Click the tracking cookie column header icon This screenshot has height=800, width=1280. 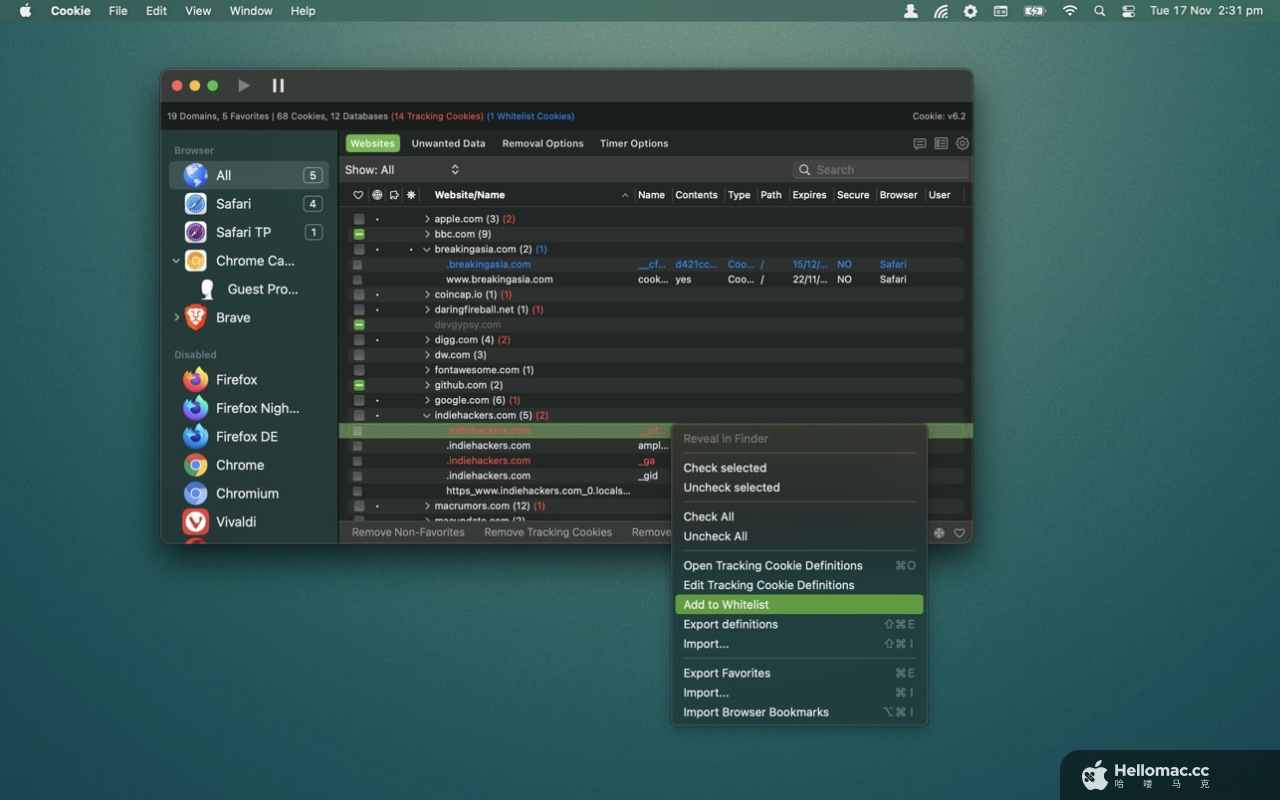[x=394, y=195]
